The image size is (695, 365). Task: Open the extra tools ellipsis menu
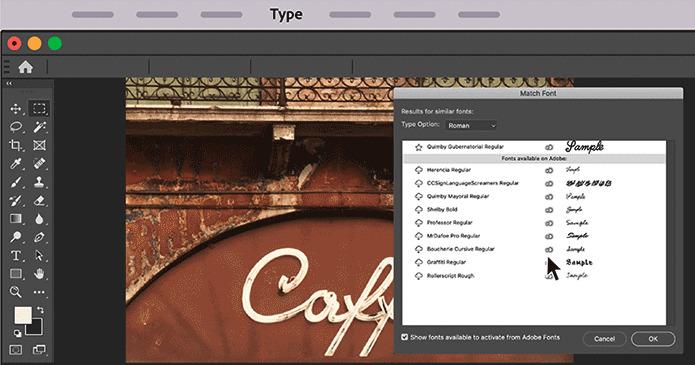(39, 292)
